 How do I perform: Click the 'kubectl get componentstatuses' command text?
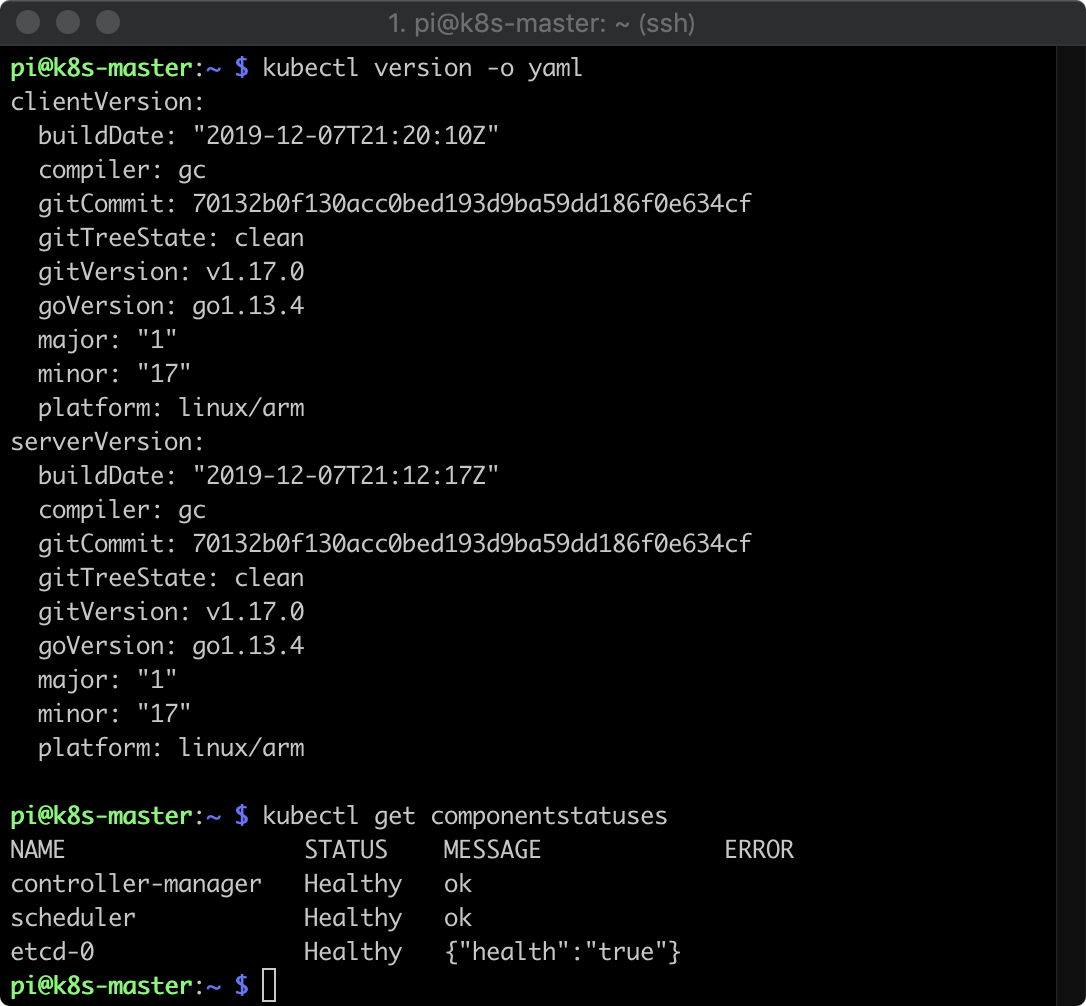pos(464,816)
